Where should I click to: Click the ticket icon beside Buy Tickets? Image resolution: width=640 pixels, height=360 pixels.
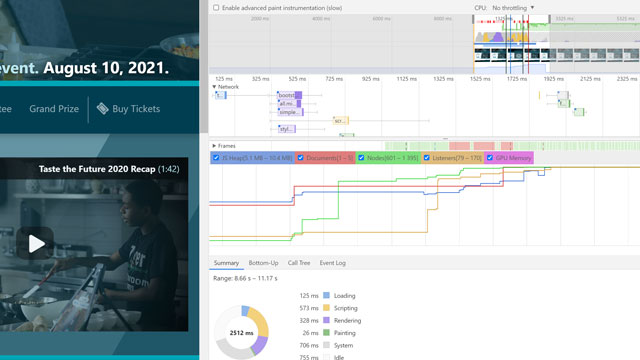(x=102, y=109)
